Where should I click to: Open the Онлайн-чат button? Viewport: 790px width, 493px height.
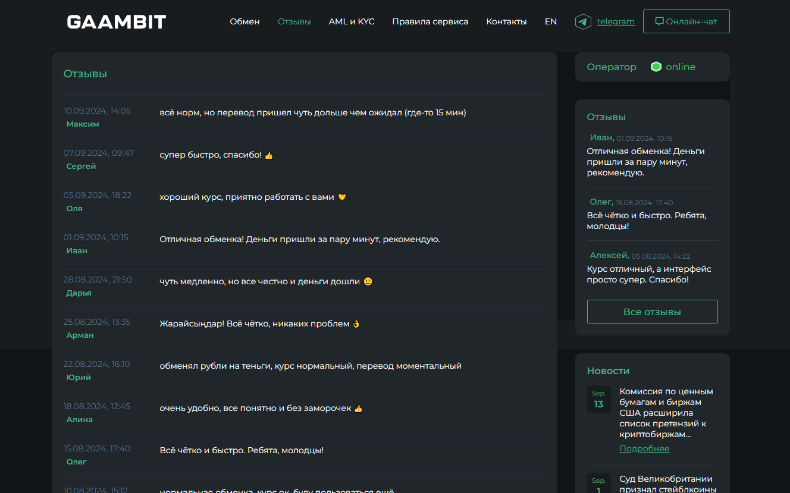686,22
